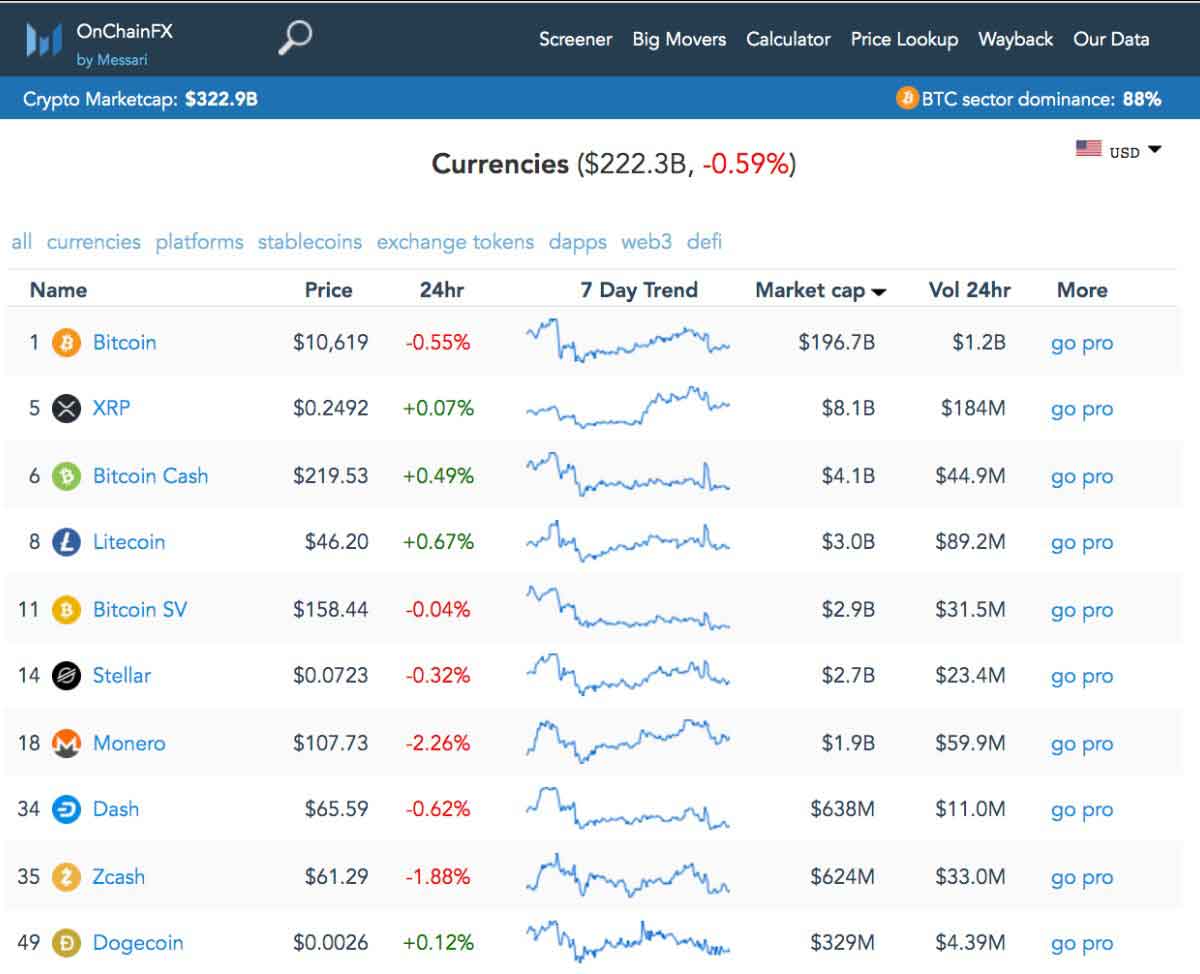The height and width of the screenshot is (974, 1200).
Task: Click the Bitcoin price $10,619
Action: pos(330,342)
